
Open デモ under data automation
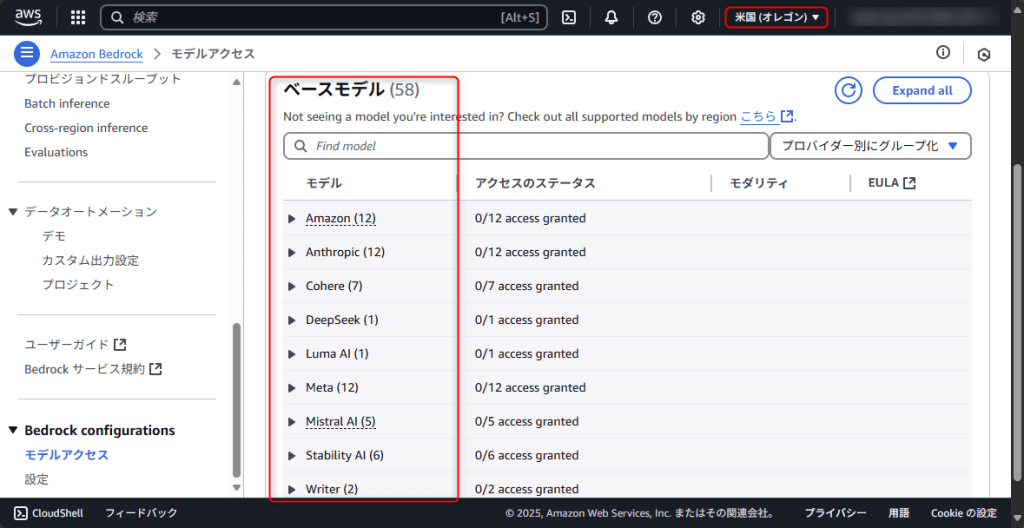click(x=54, y=237)
